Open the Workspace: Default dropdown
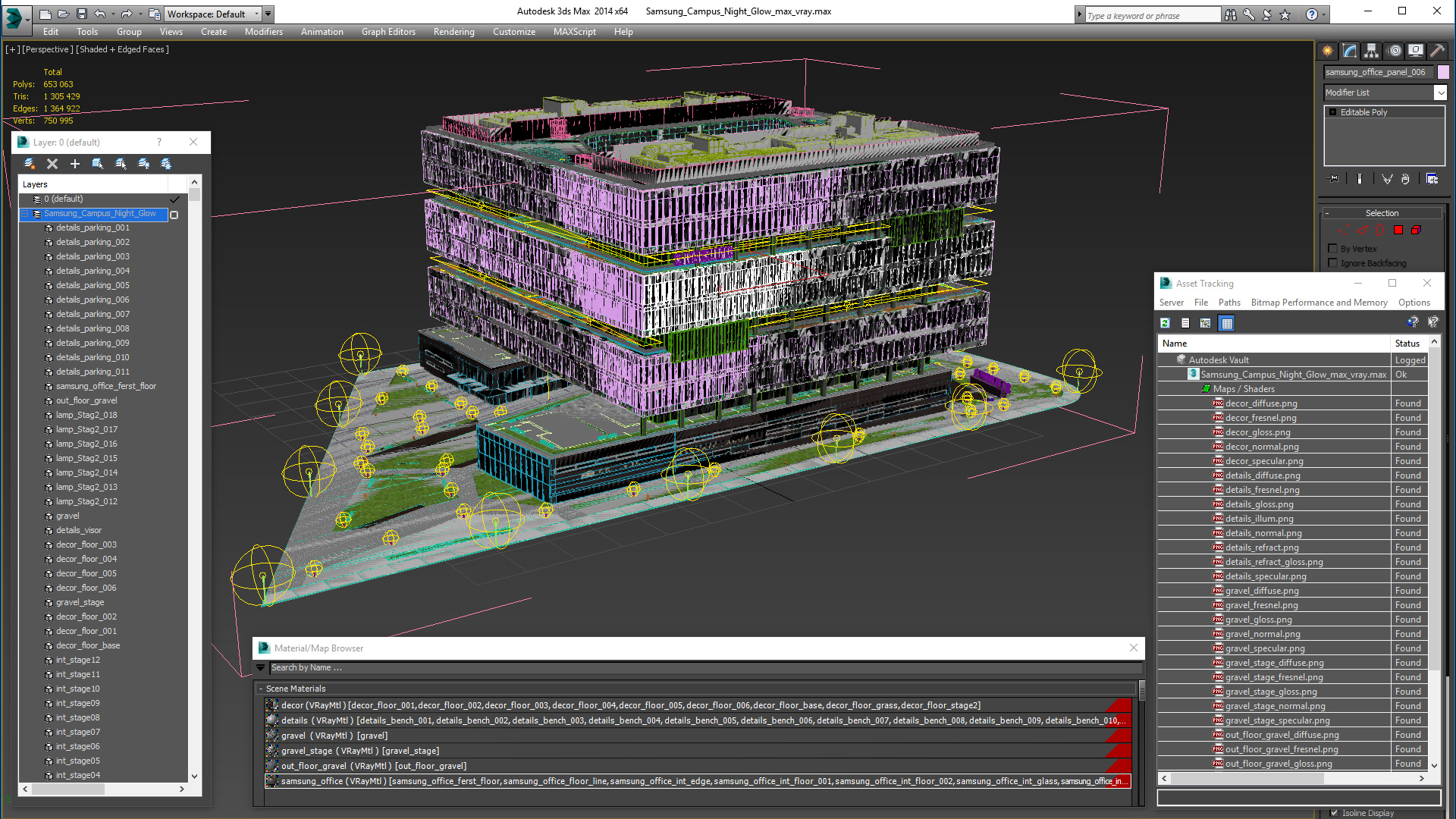This screenshot has height=819, width=1456. pyautogui.click(x=258, y=14)
